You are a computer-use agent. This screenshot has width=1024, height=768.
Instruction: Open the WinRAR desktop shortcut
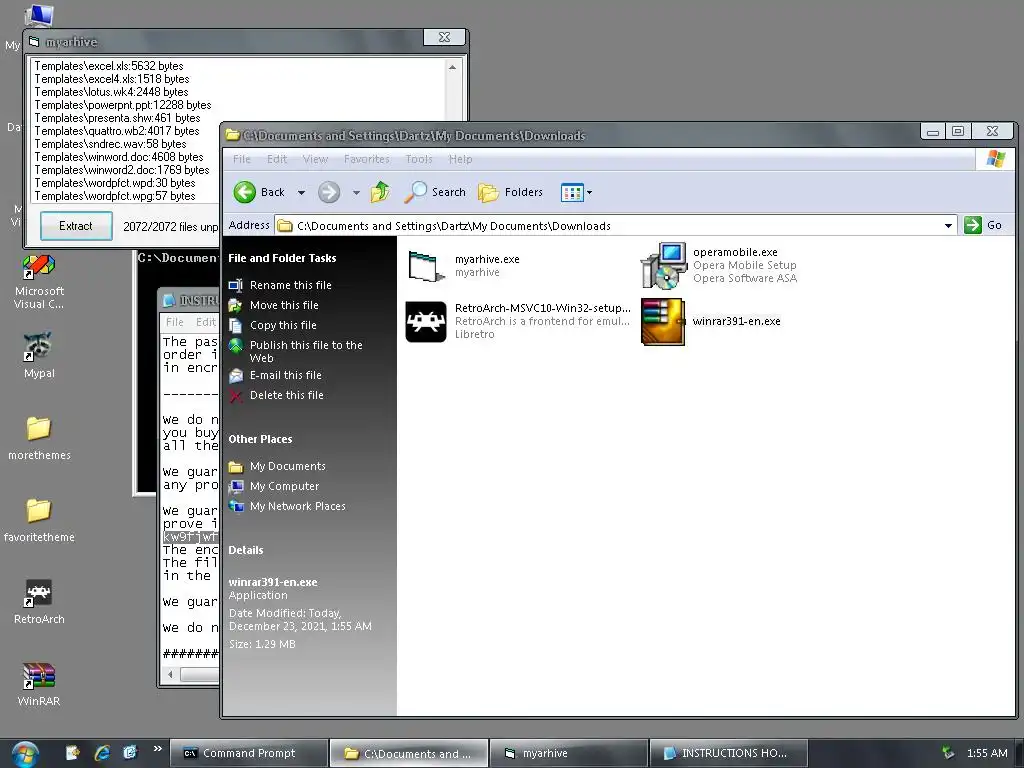tap(39, 684)
